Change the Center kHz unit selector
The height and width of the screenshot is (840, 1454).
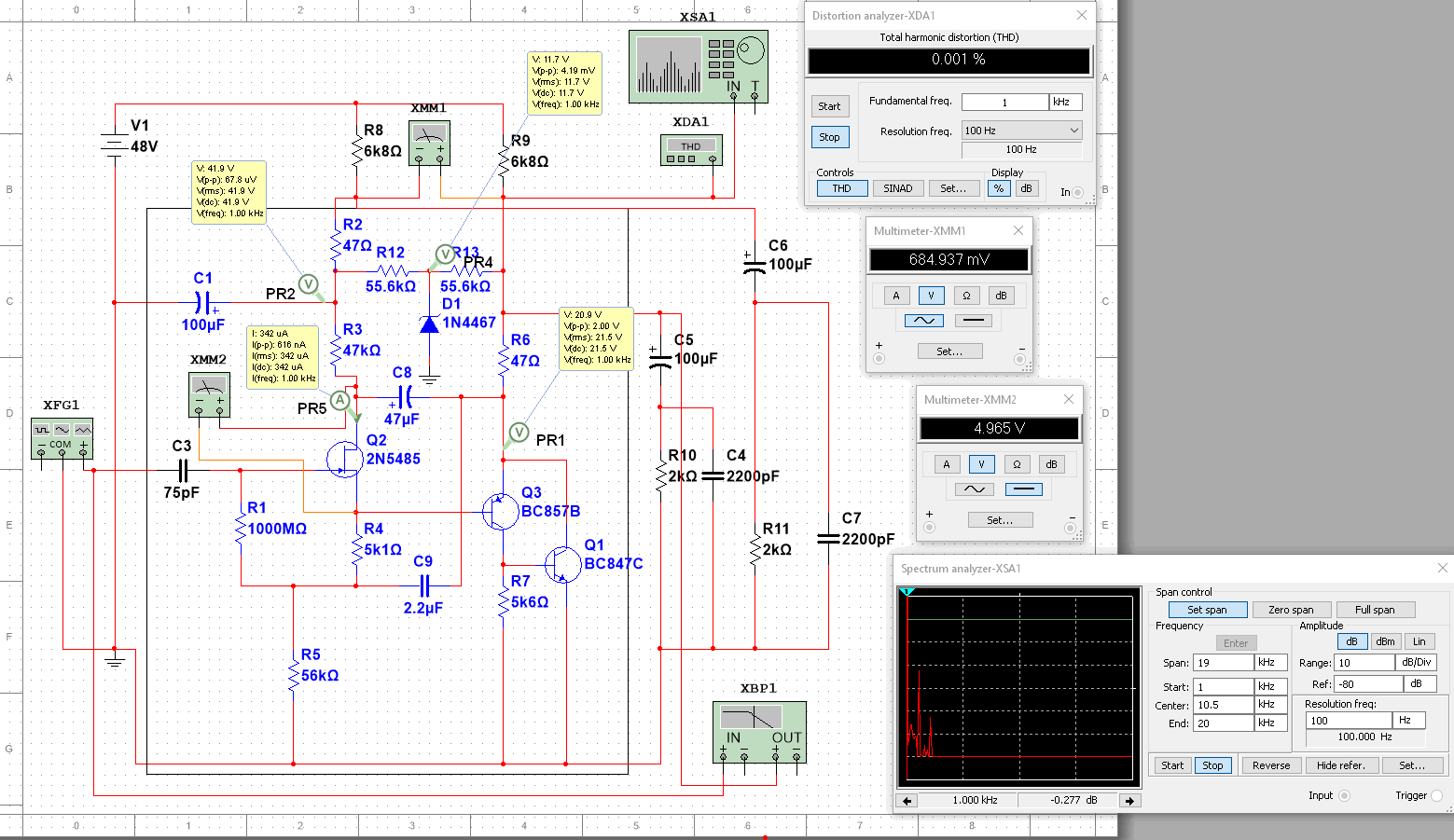(x=1272, y=705)
